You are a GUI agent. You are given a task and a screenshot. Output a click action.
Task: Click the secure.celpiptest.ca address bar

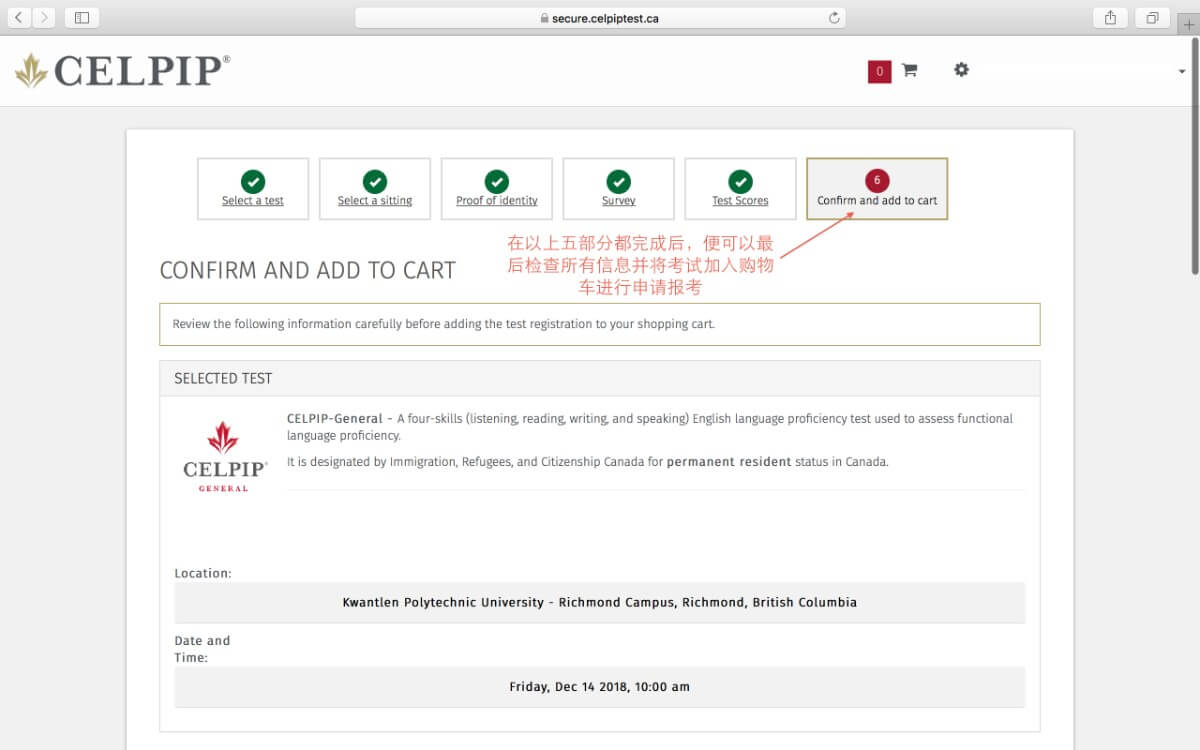(600, 18)
